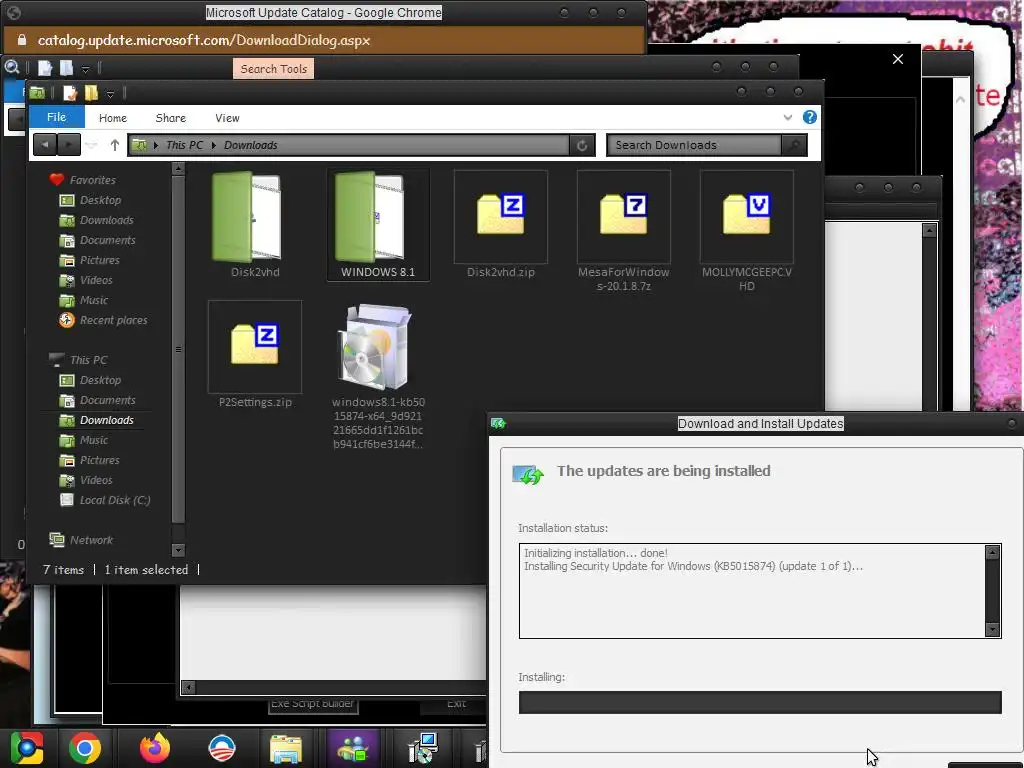Click the magnifier icon of the back Search window
Viewport: 1024px width, 768px height.
(12, 67)
